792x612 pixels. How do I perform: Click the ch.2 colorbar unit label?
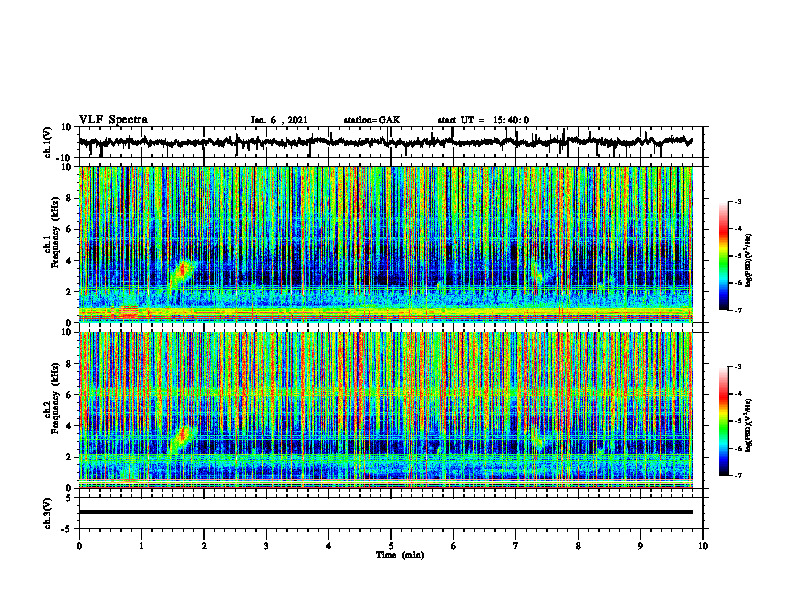click(748, 425)
